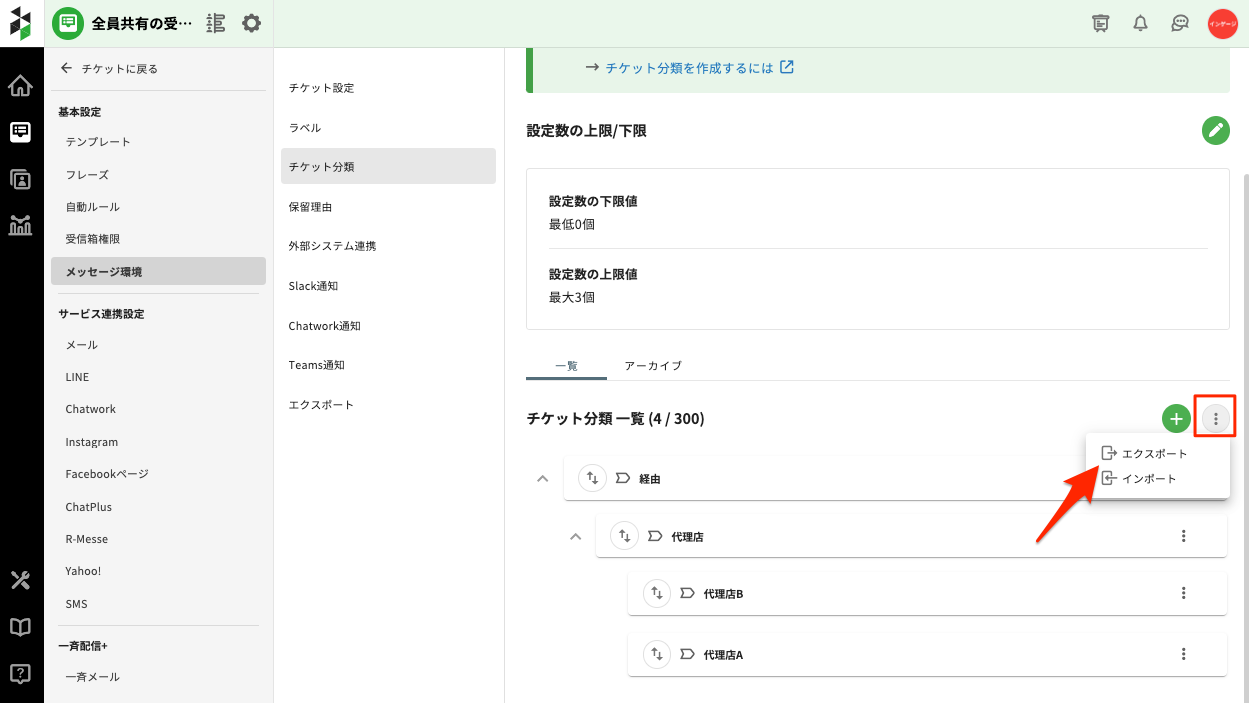Click the reorder arrows icon for 代理店B
The height and width of the screenshot is (703, 1249).
point(657,593)
